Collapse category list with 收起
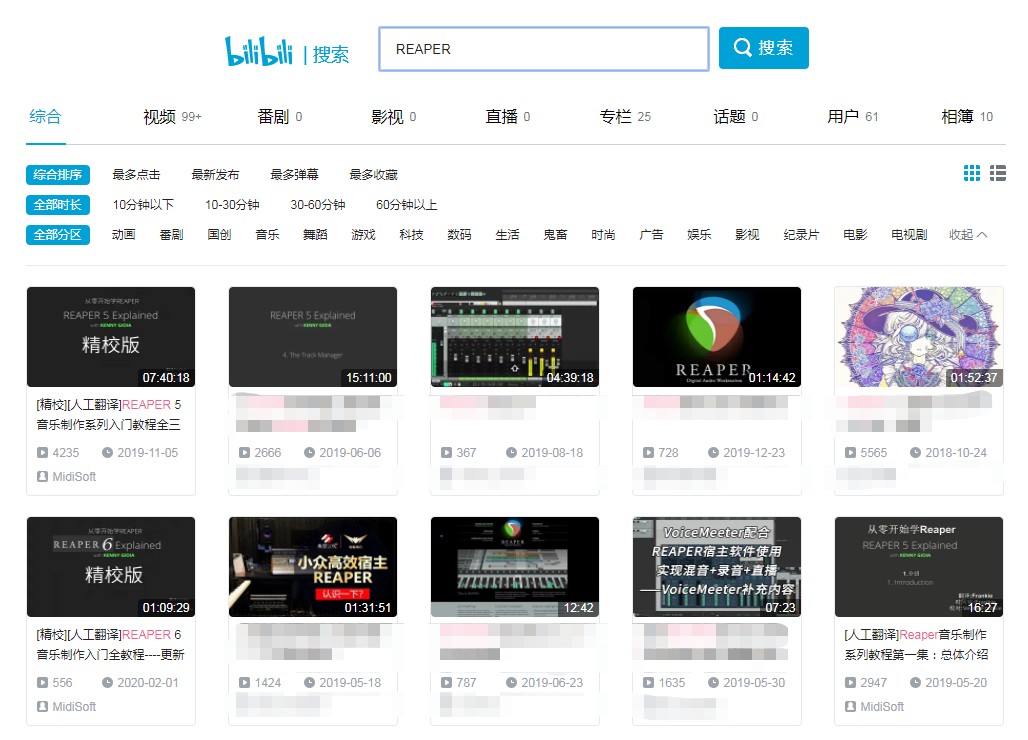Viewport: 1028px width, 740px height. click(x=968, y=235)
